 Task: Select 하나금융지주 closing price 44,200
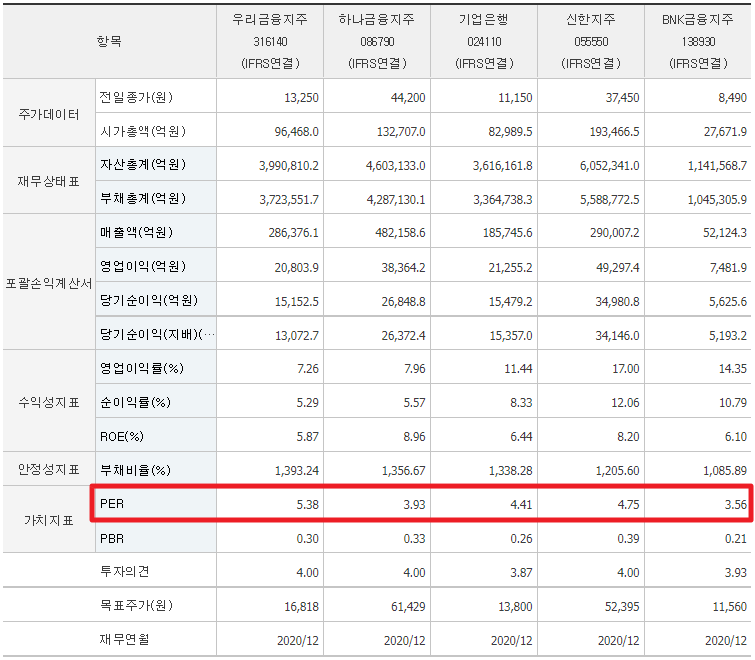click(408, 98)
